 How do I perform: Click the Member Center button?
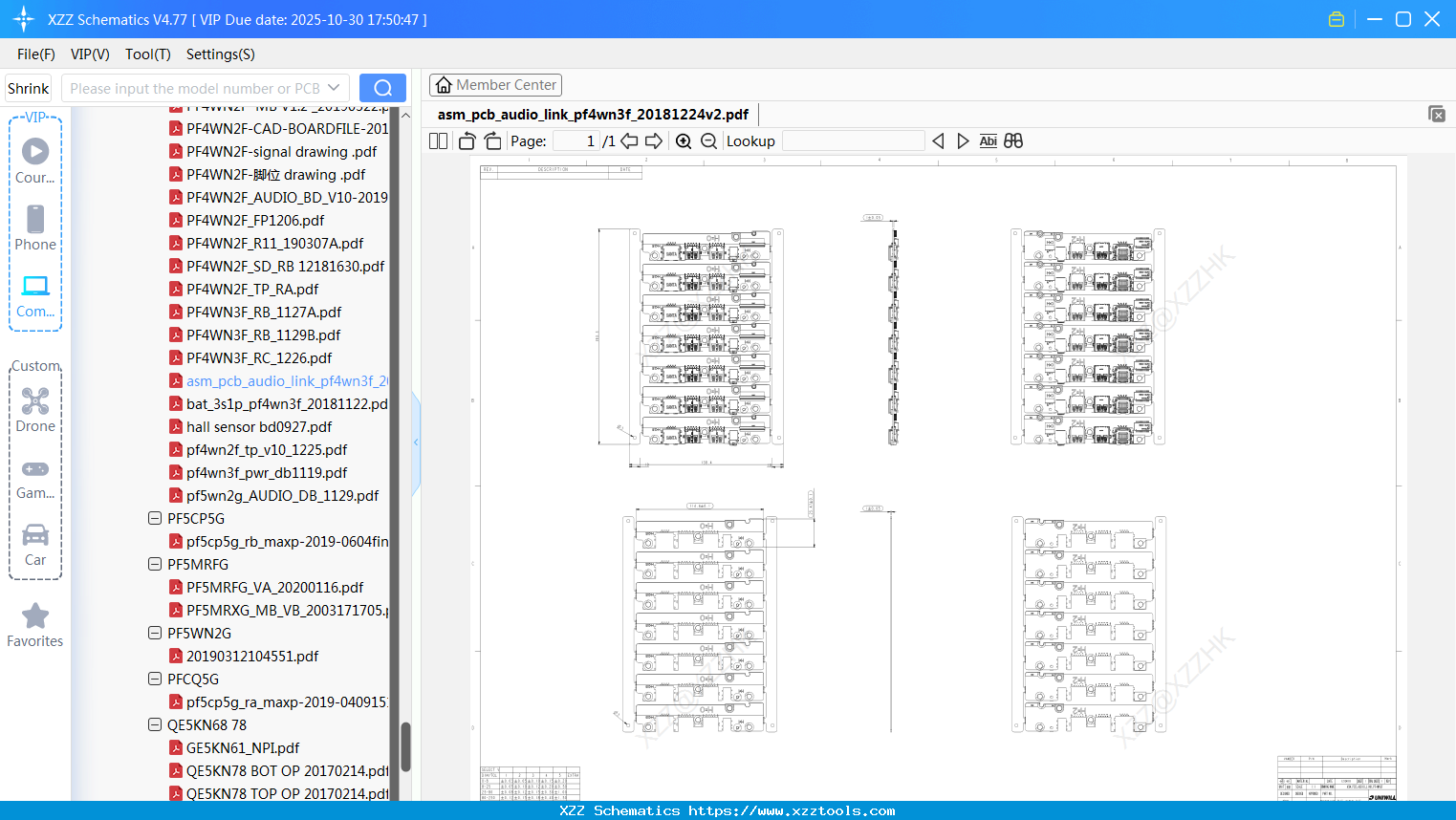coord(495,85)
